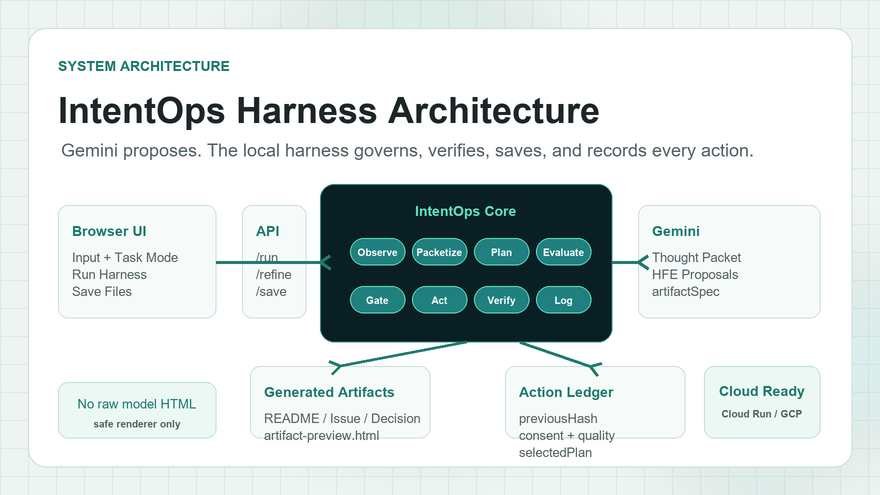Select the Packetize pill
Viewport: 880px width, 495px height.
[x=439, y=252]
